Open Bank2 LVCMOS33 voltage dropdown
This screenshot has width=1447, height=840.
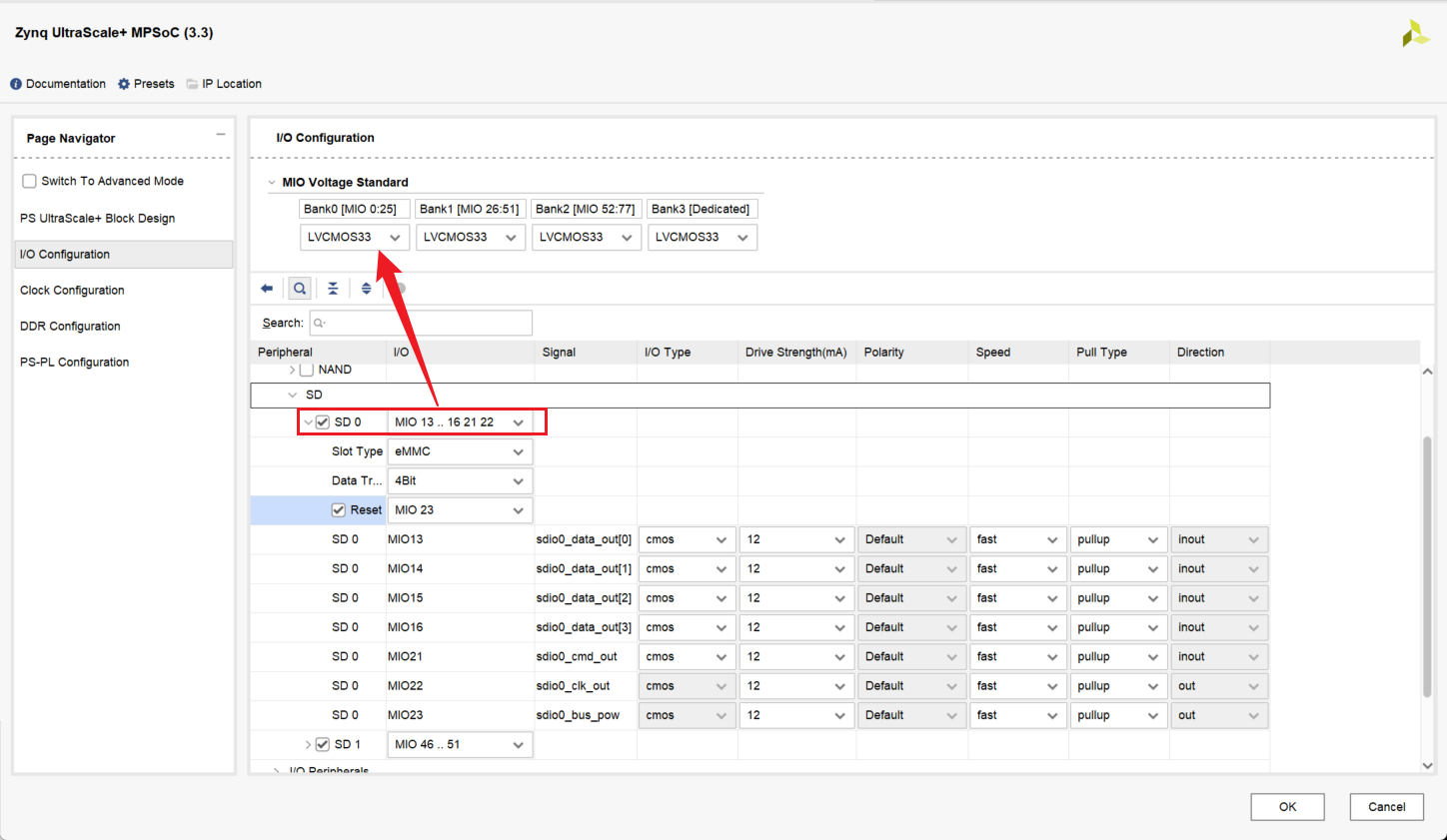pyautogui.click(x=587, y=237)
